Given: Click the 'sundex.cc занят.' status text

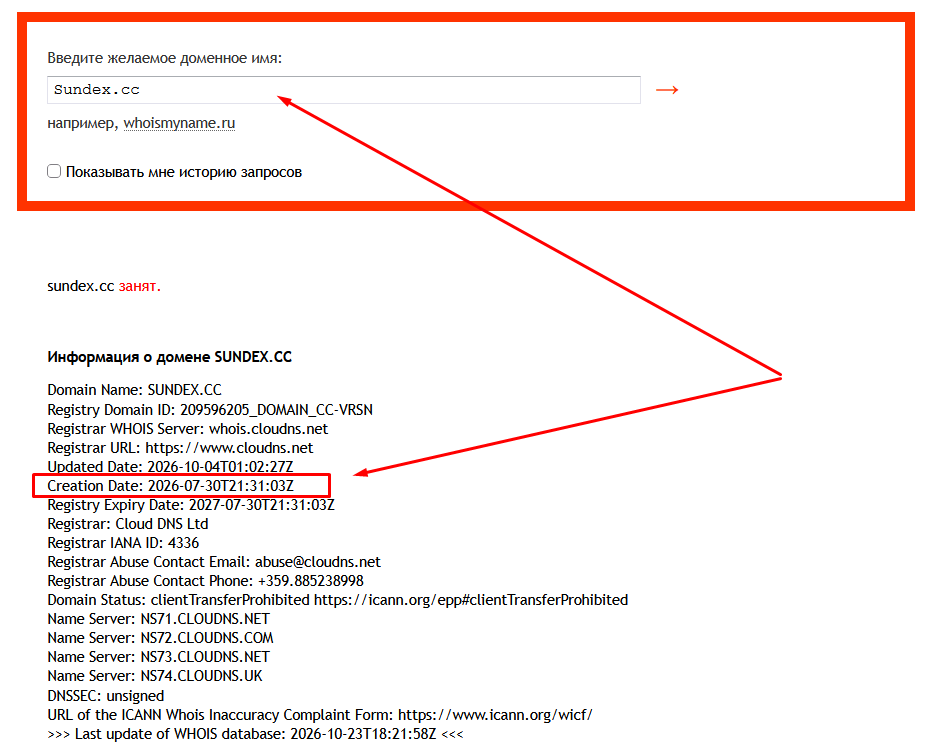Looking at the screenshot, I should click(x=104, y=286).
